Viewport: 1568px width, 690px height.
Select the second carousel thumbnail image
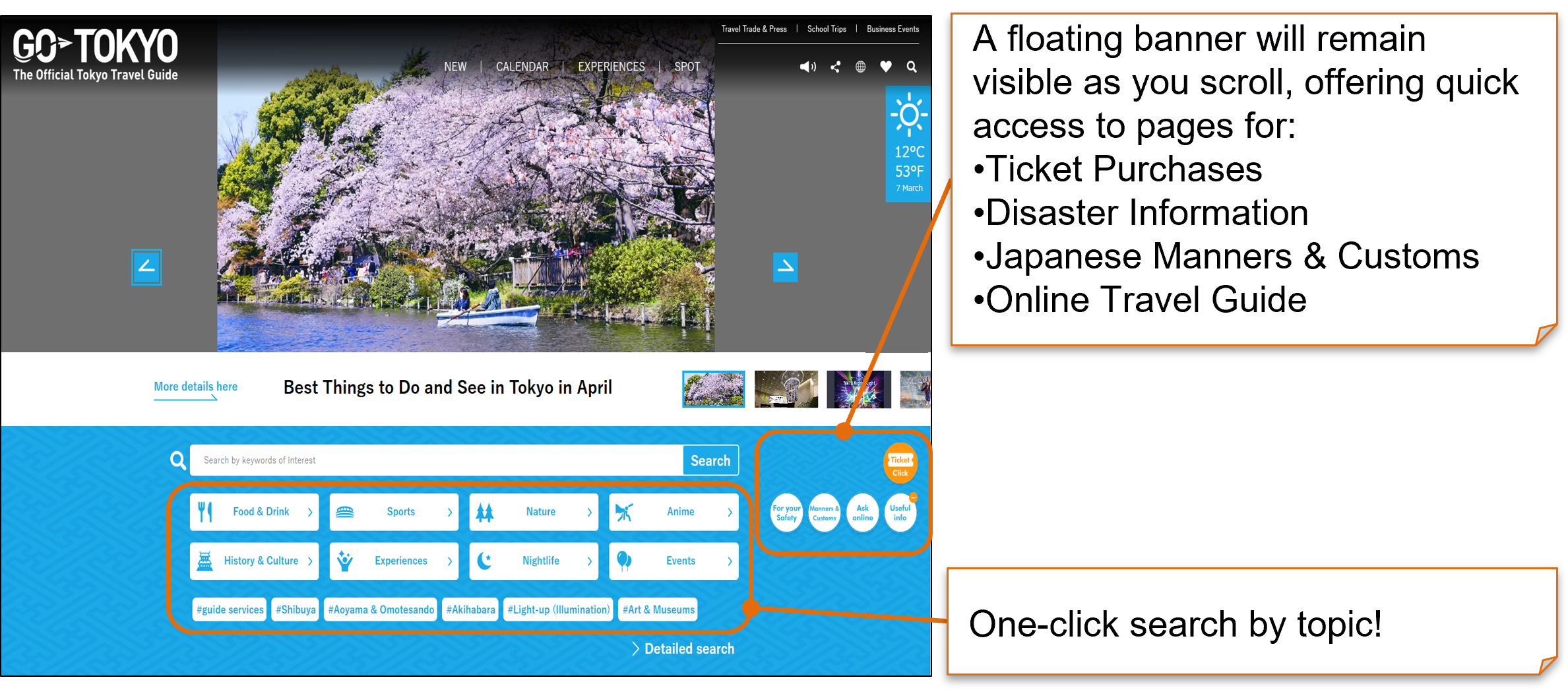coord(786,389)
